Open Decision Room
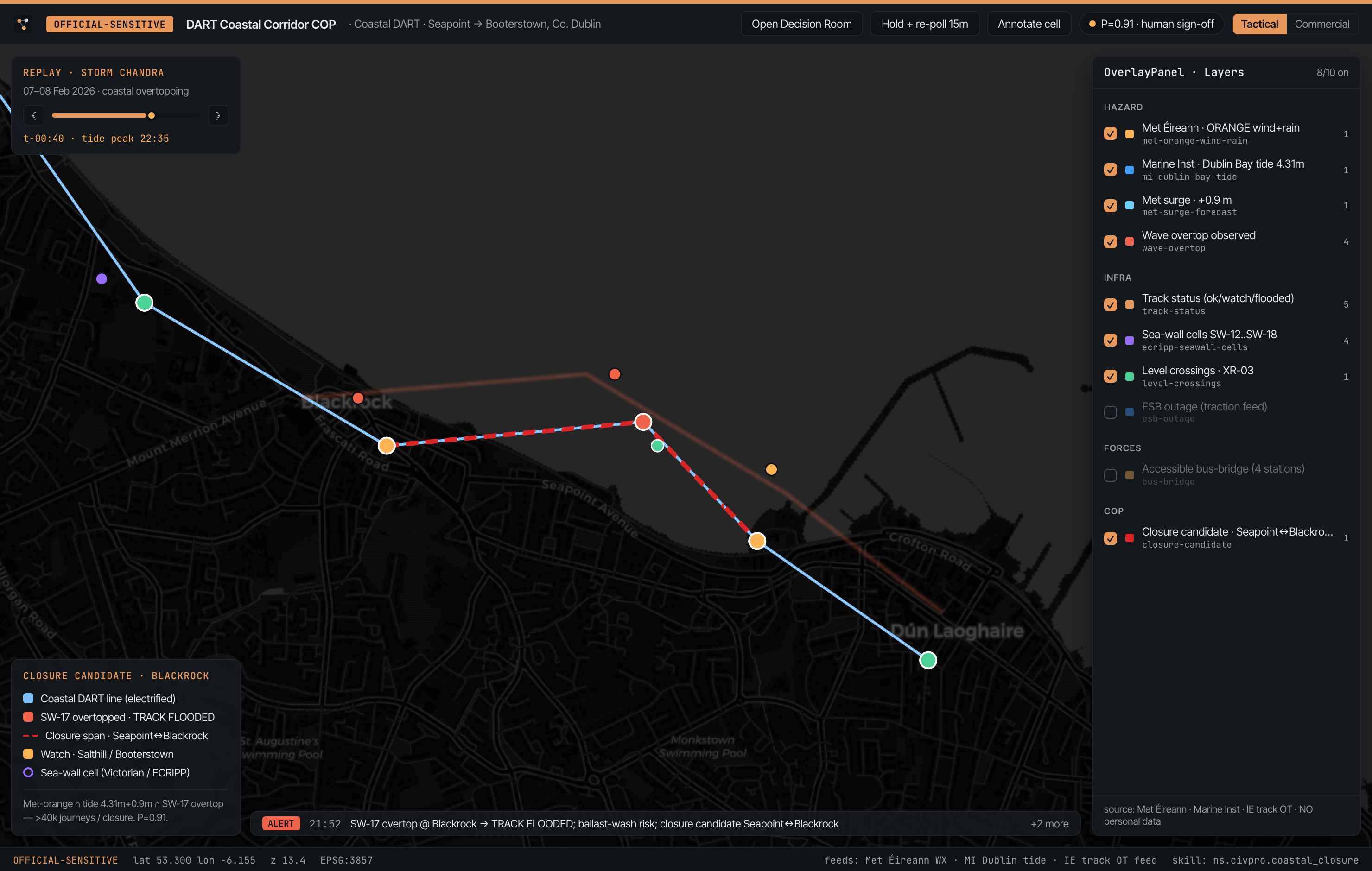The width and height of the screenshot is (1372, 871). pyautogui.click(x=801, y=24)
